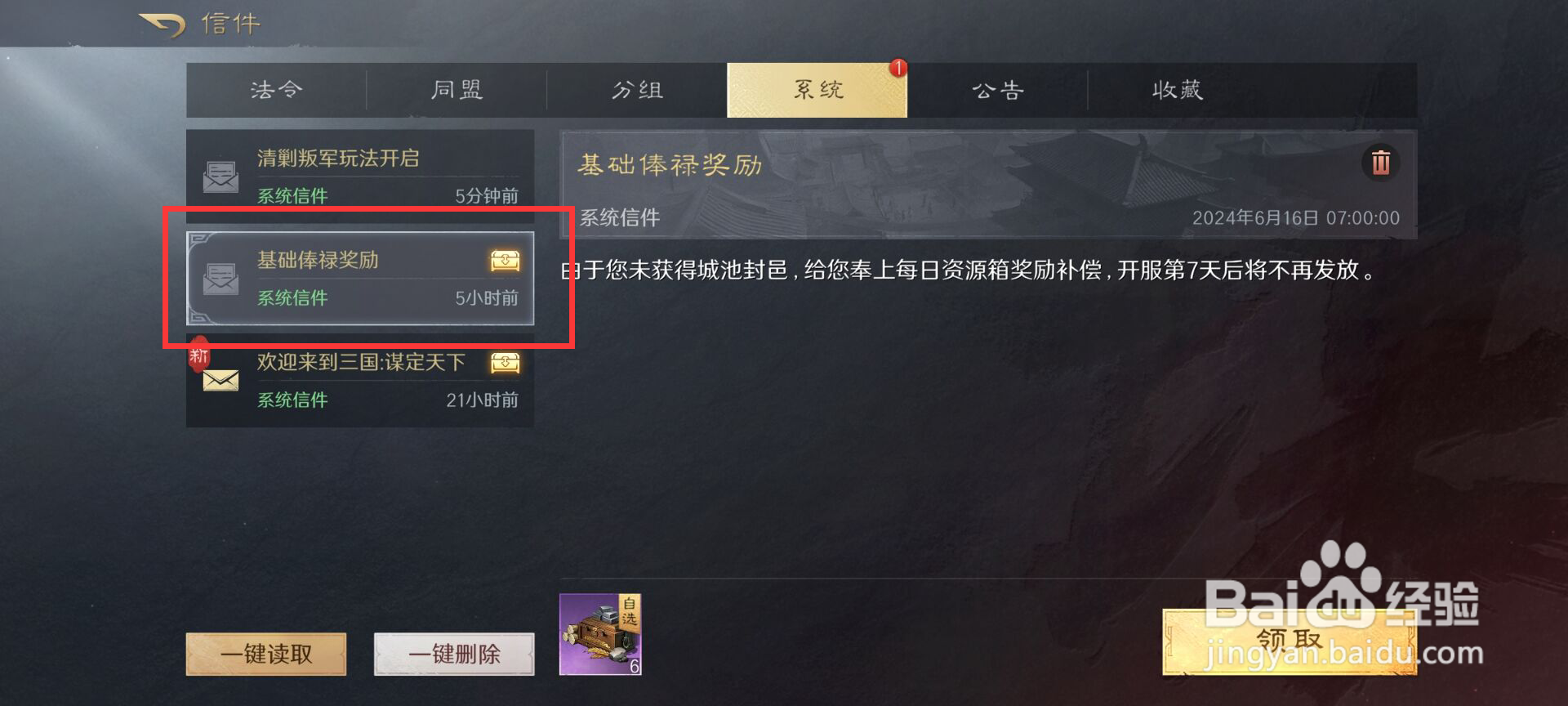1568x706 pixels.
Task: Delete this mail with the trash icon
Action: point(1380,162)
